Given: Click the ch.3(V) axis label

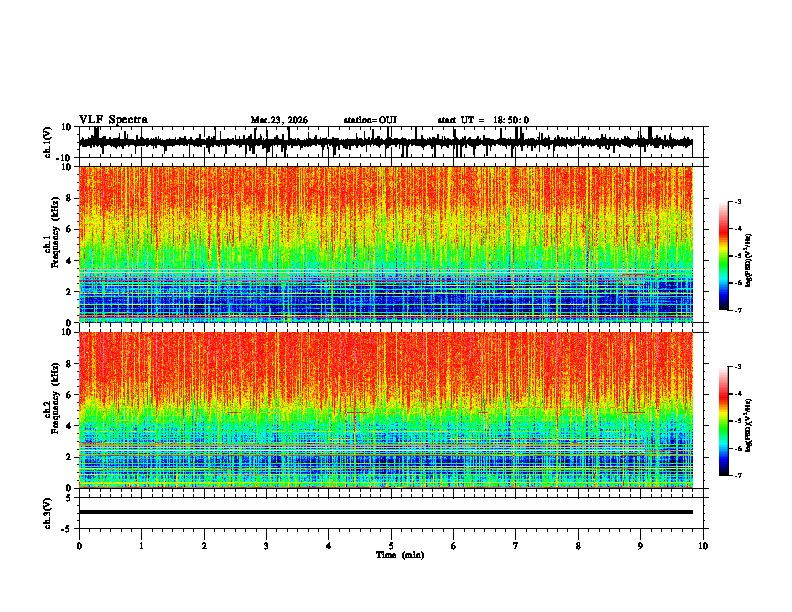Looking at the screenshot, I should click(48, 513).
